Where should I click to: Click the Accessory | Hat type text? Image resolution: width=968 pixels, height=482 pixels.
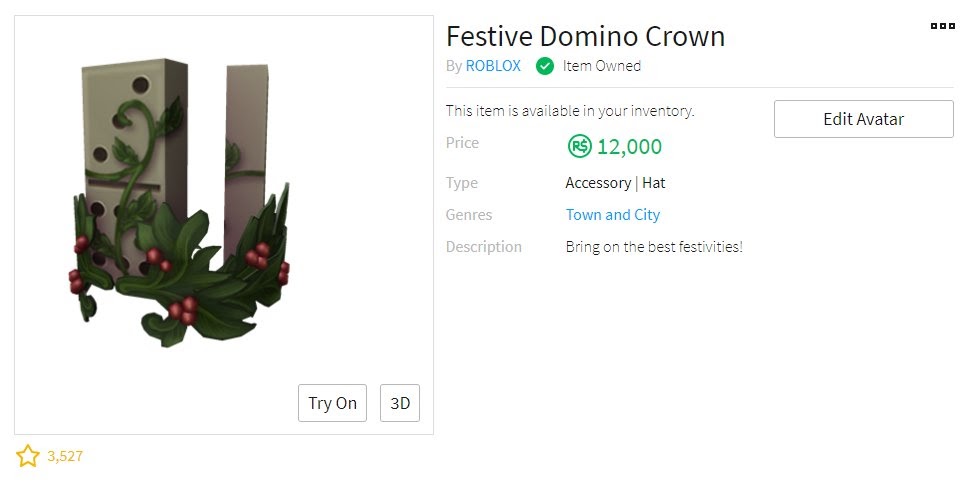615,183
